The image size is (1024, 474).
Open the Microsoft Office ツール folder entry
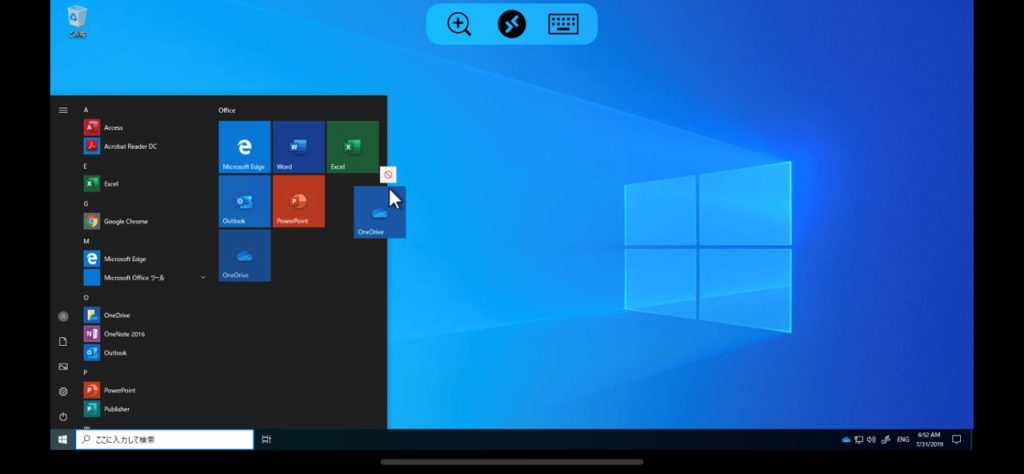pyautogui.click(x=144, y=277)
